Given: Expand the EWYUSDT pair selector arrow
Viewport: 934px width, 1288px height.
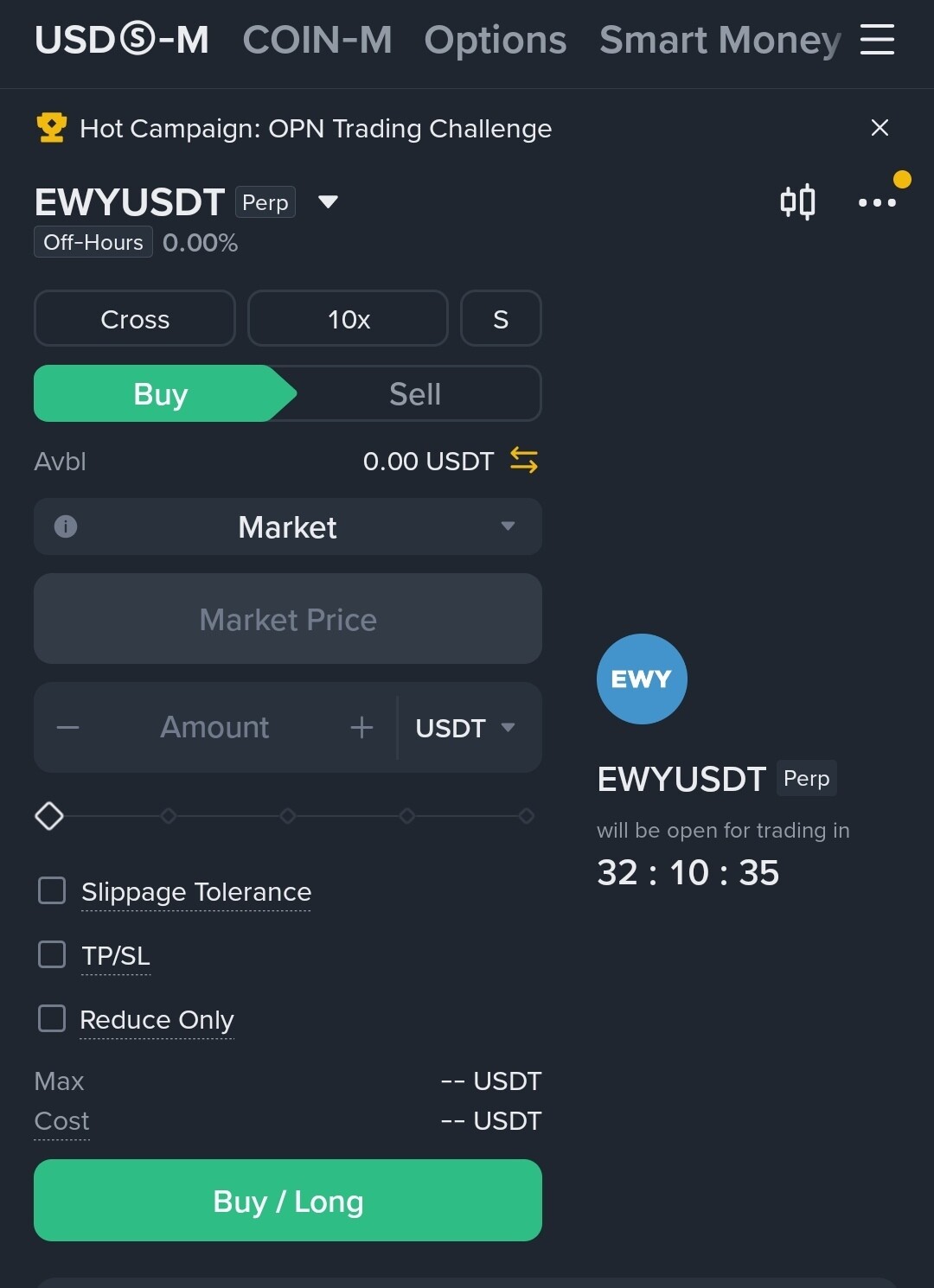Looking at the screenshot, I should [328, 202].
